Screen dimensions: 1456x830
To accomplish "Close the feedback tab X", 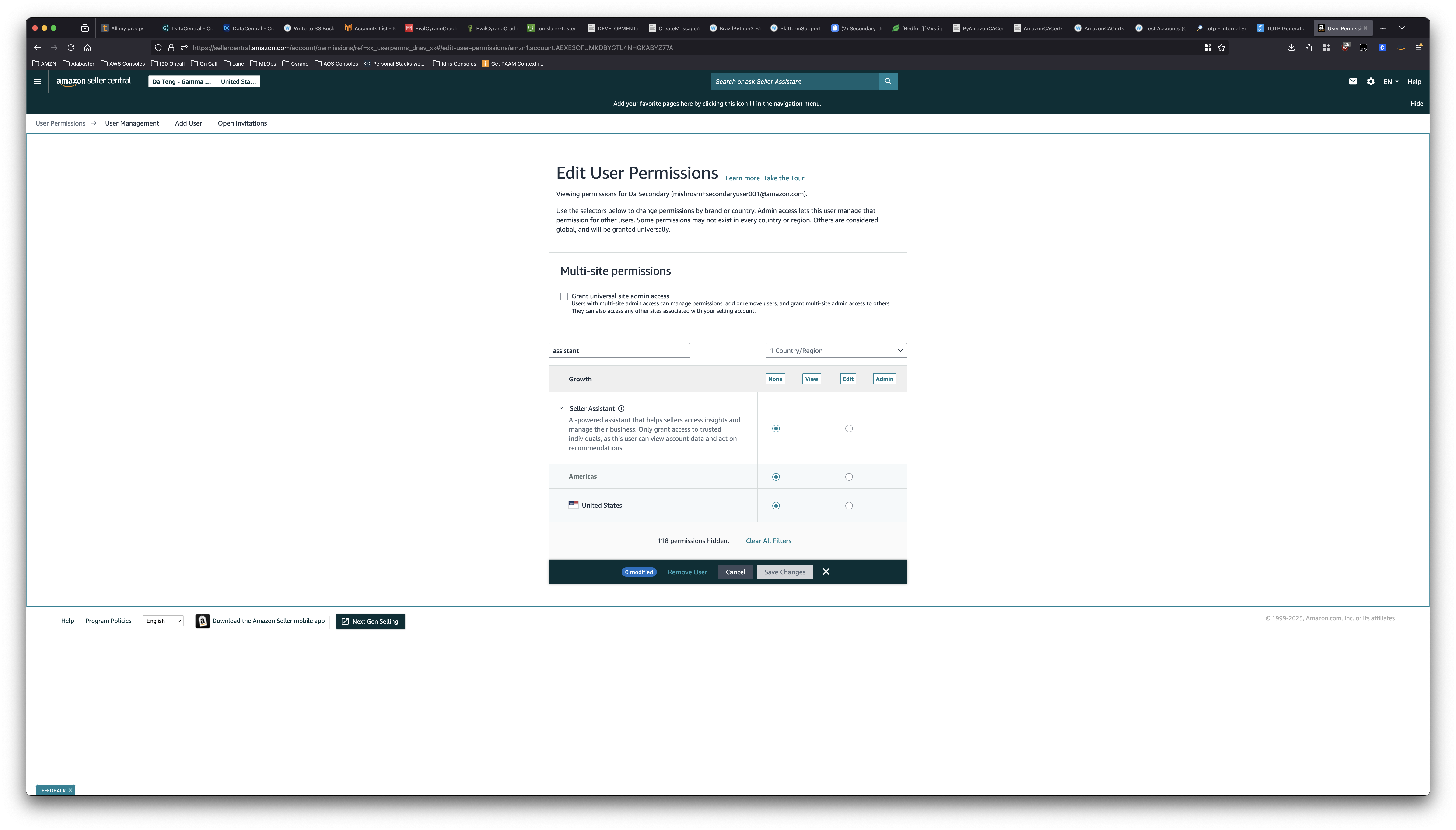I will pyautogui.click(x=70, y=790).
